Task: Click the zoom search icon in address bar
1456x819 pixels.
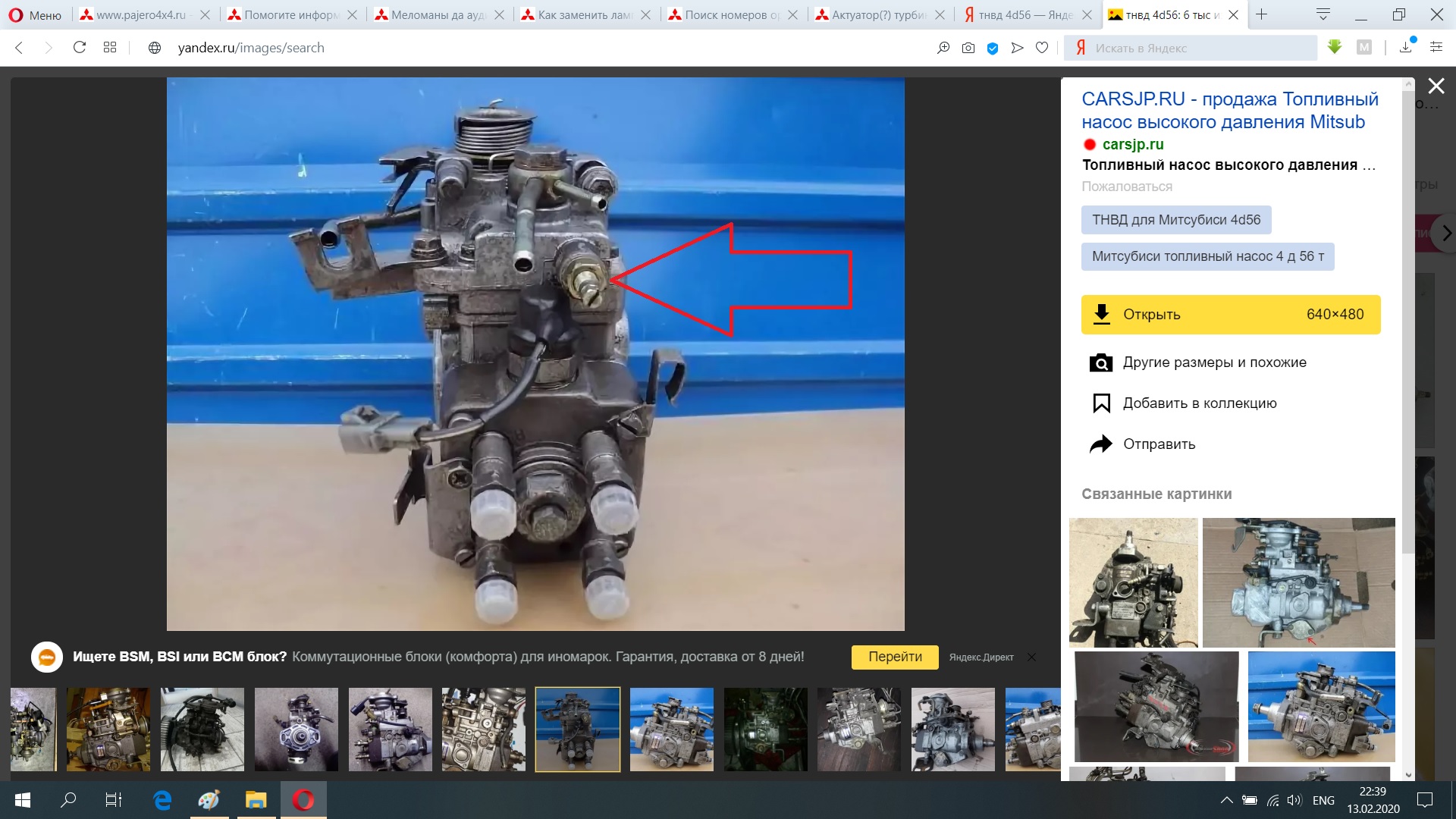Action: coord(943,48)
